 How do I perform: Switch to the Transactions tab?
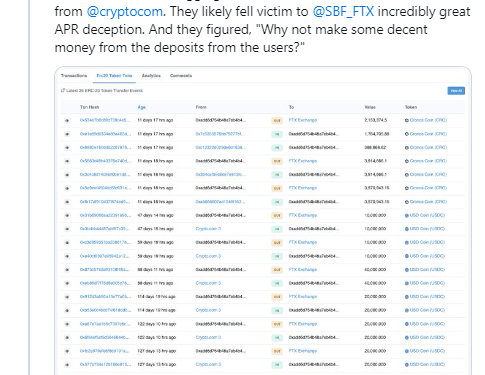[74, 76]
